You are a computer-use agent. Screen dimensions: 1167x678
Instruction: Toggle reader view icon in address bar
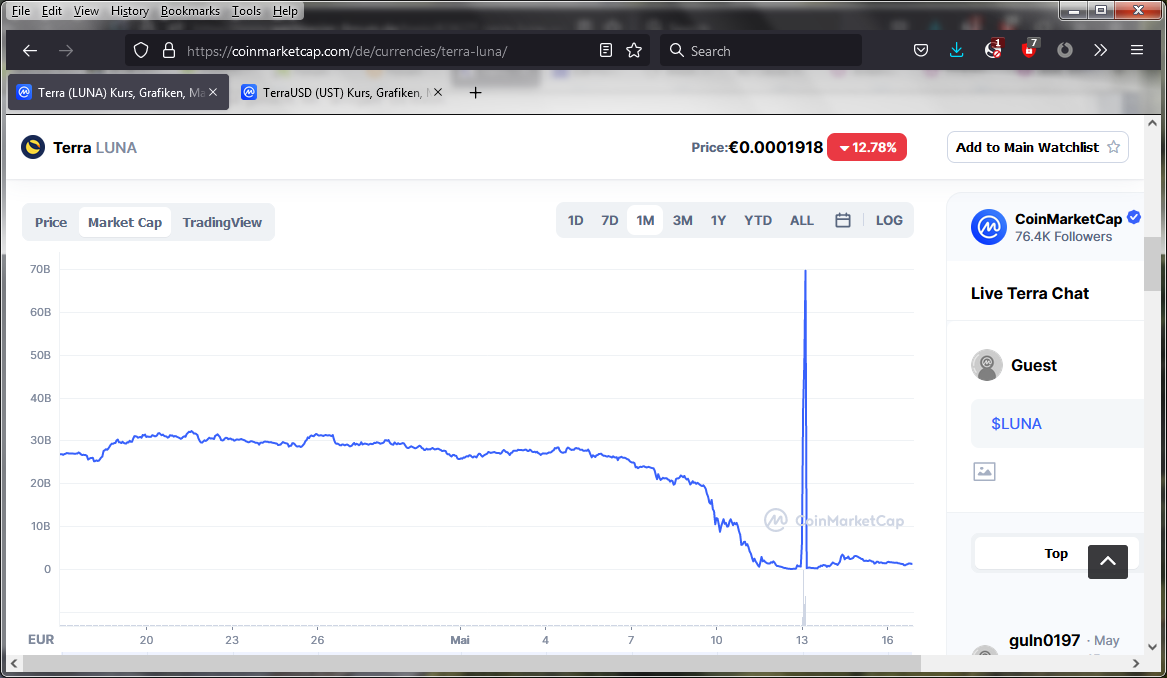click(x=606, y=51)
